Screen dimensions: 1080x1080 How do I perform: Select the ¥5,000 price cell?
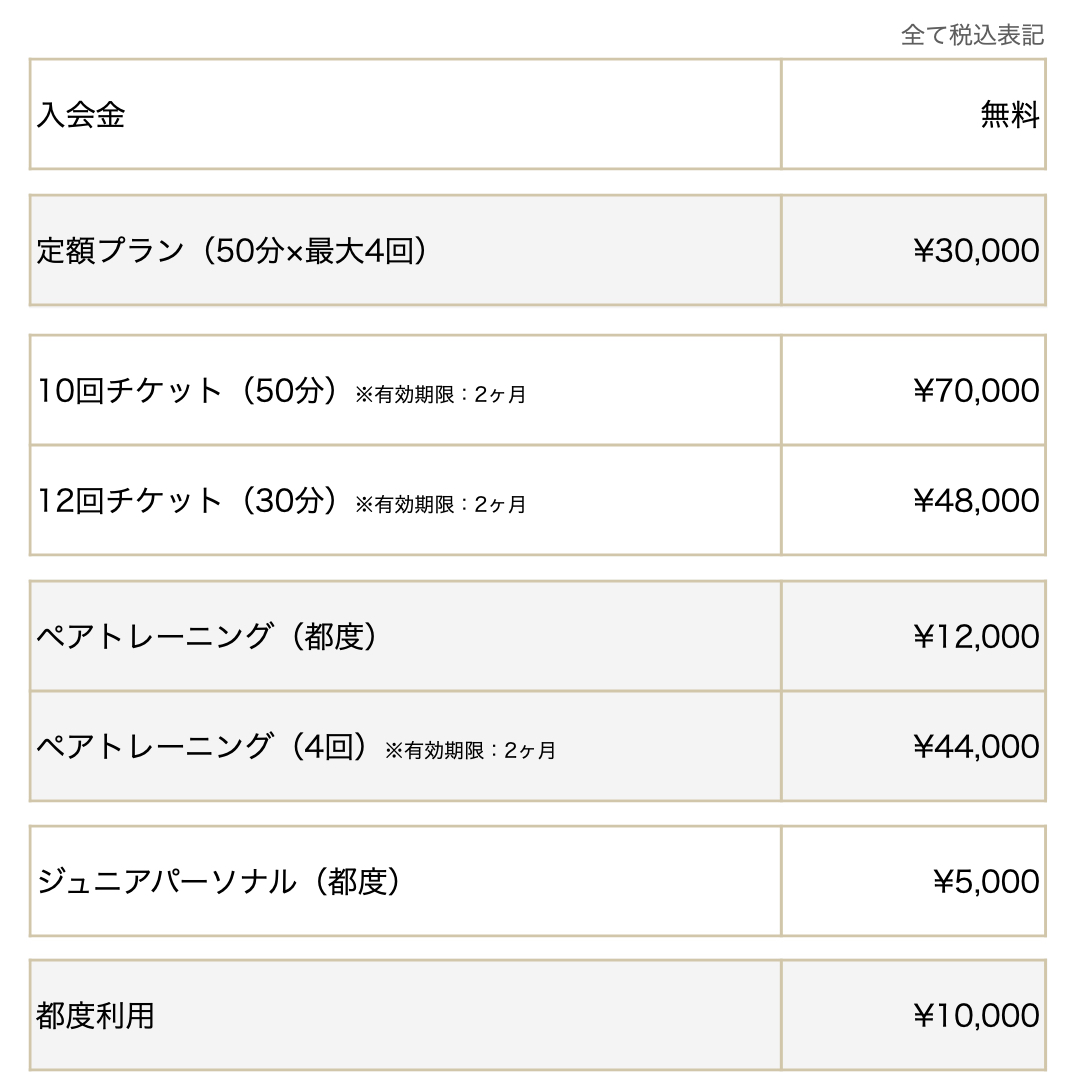(x=913, y=882)
